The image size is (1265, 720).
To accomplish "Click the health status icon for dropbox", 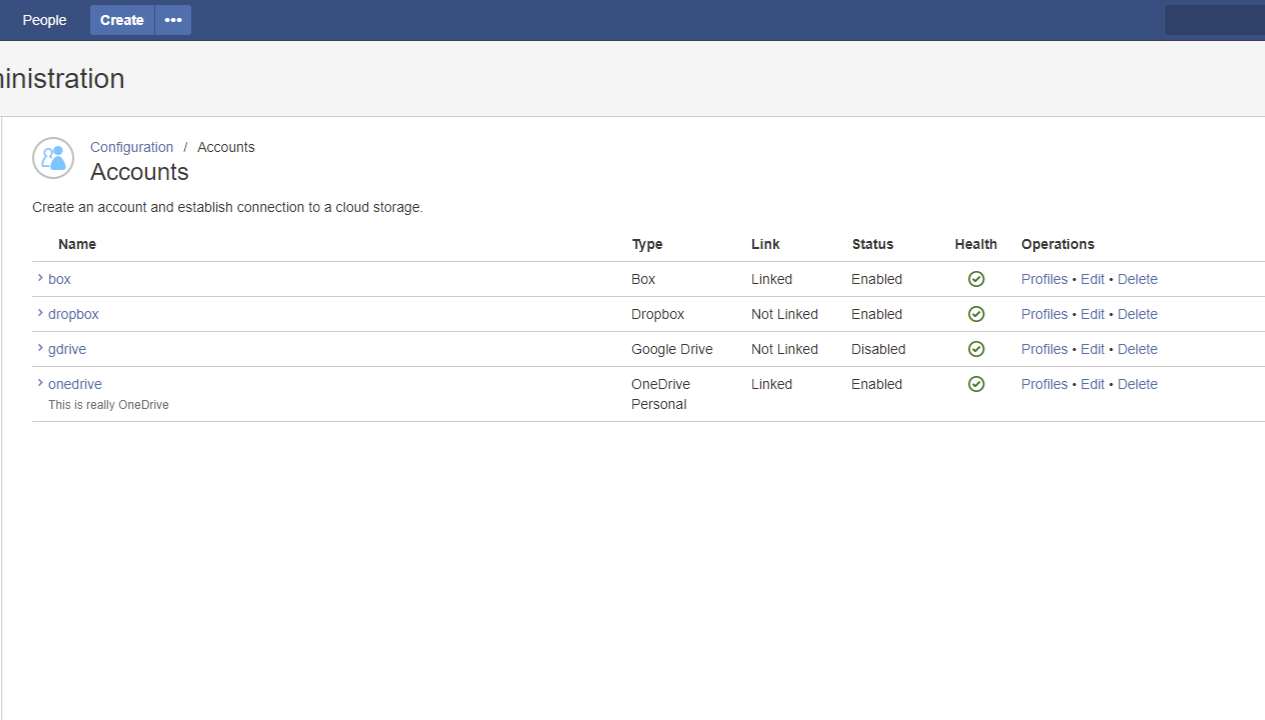I will point(975,314).
